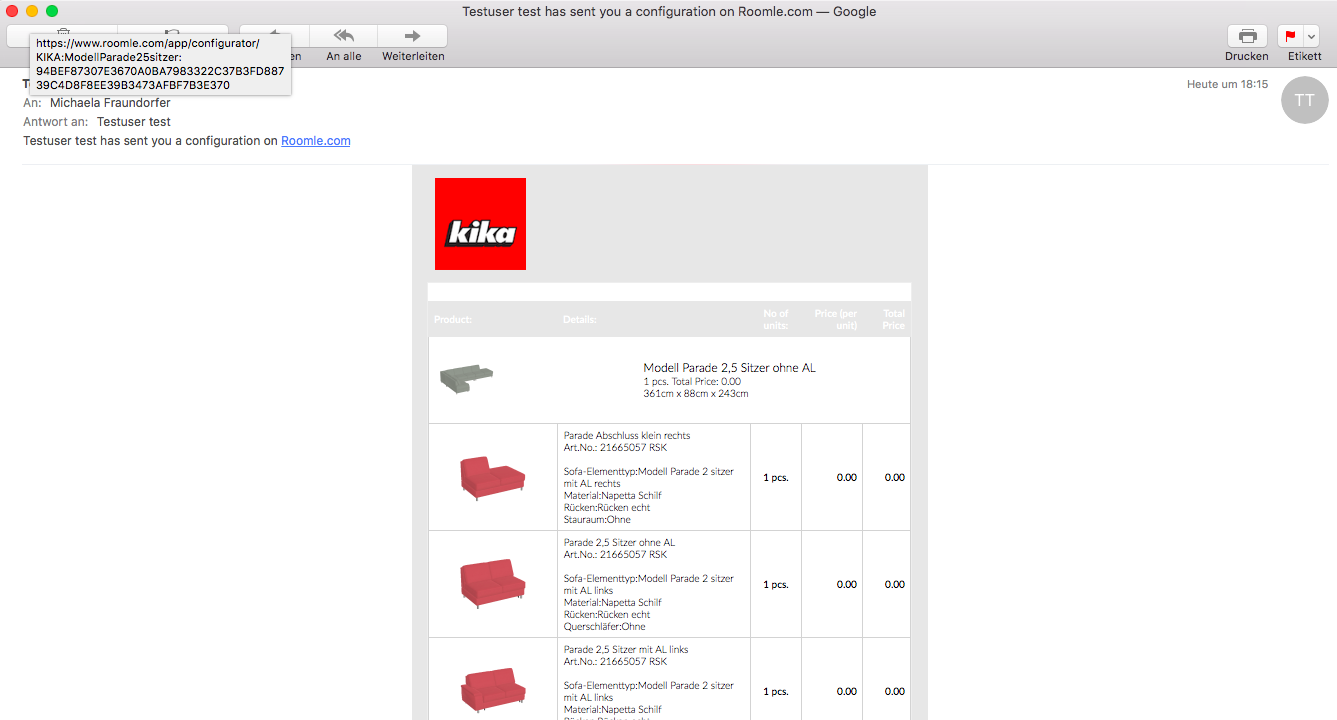
Task: Click the TT sender avatar
Action: (x=1304, y=100)
